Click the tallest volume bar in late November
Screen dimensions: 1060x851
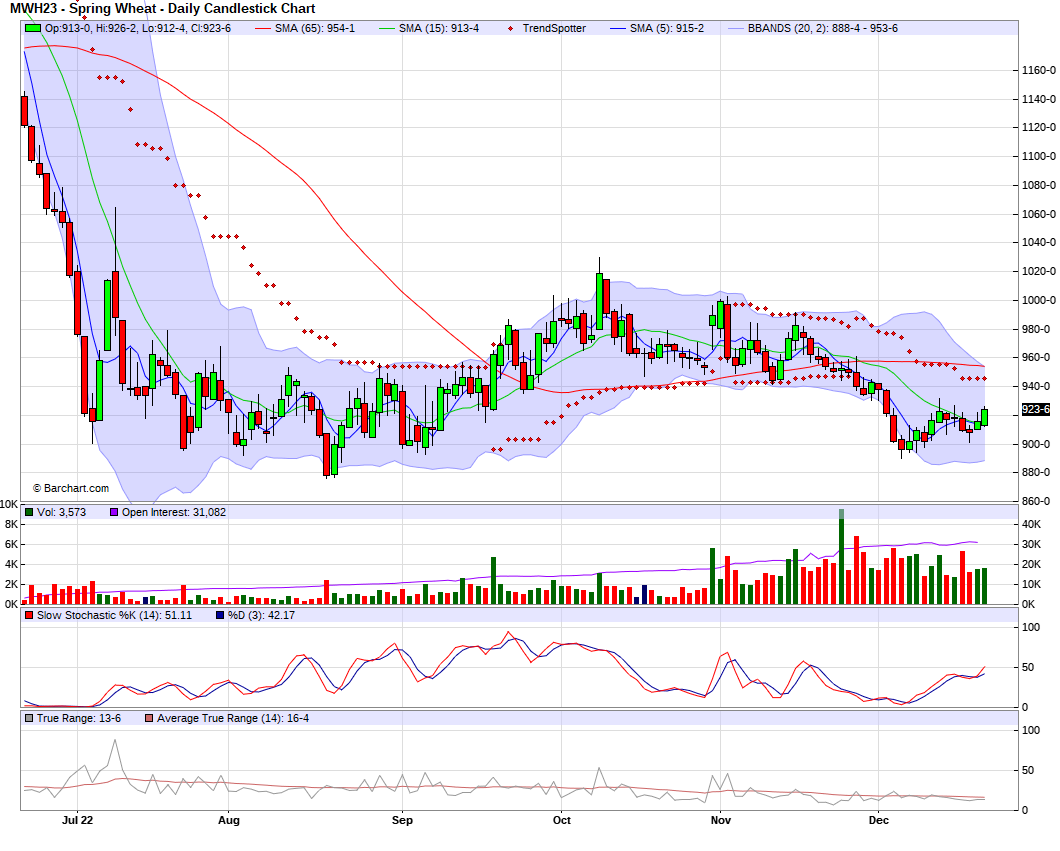click(842, 556)
